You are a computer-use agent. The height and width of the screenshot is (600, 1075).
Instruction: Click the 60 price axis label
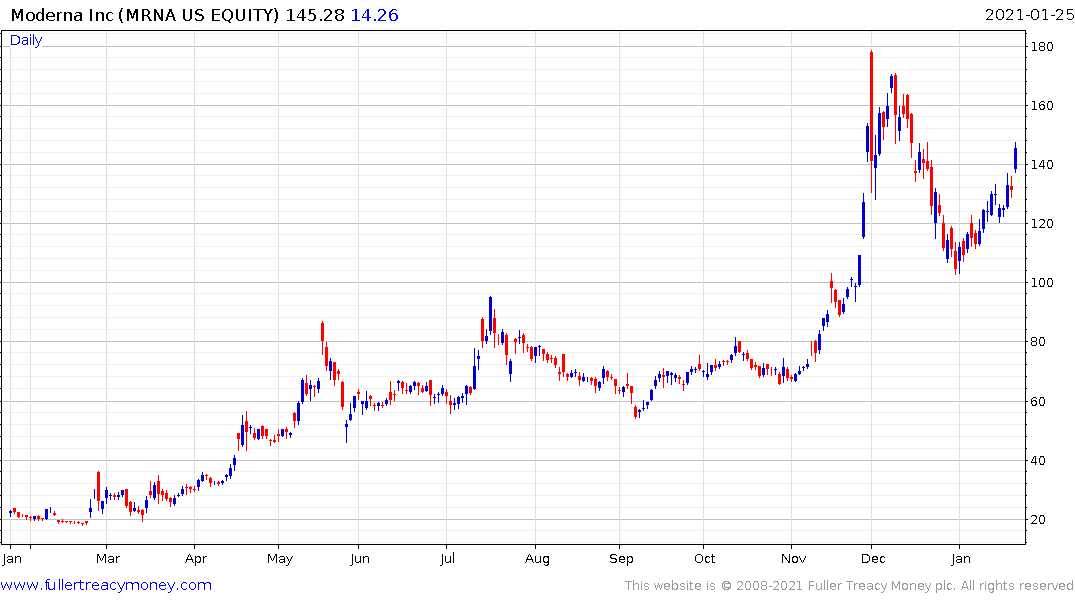coord(1038,401)
